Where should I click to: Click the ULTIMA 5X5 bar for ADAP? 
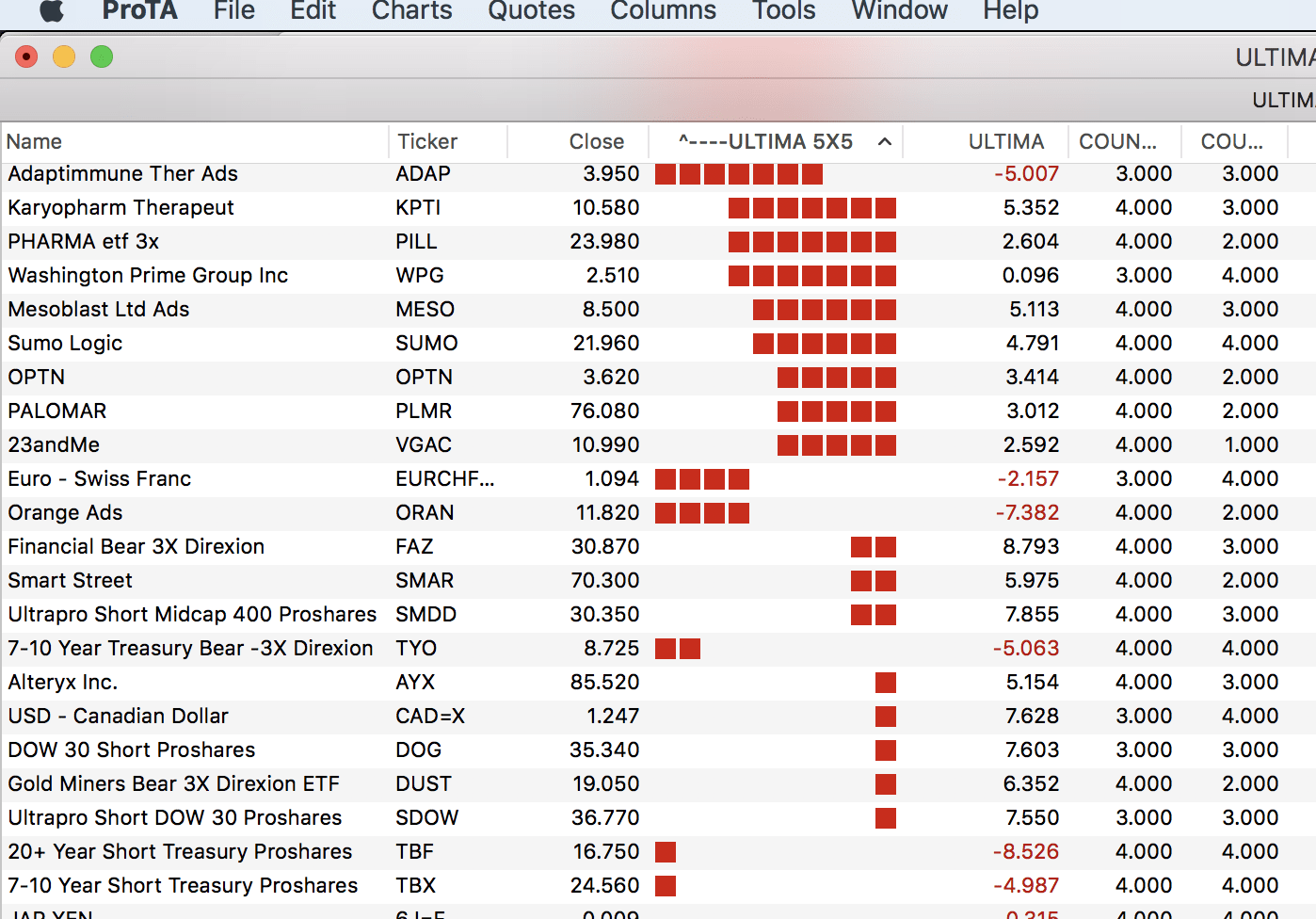tap(739, 174)
